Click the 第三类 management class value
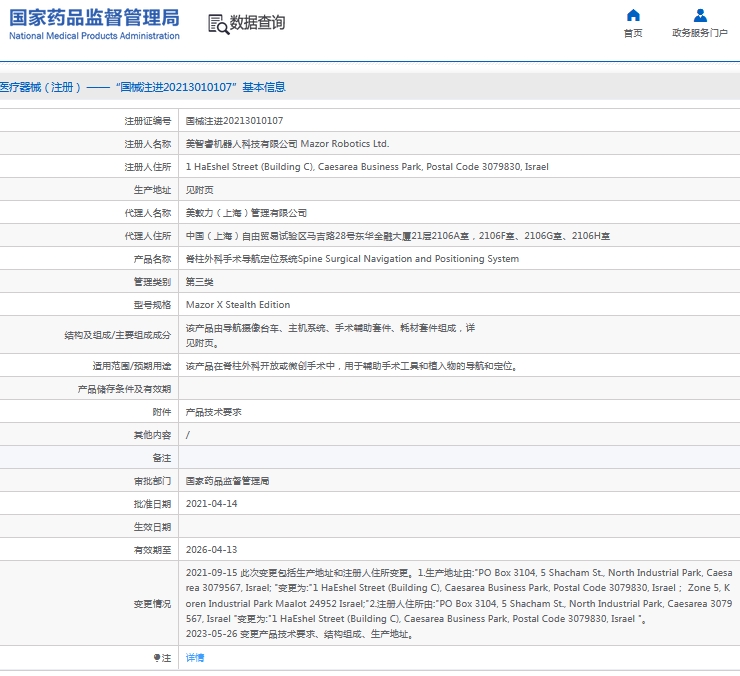 click(199, 282)
